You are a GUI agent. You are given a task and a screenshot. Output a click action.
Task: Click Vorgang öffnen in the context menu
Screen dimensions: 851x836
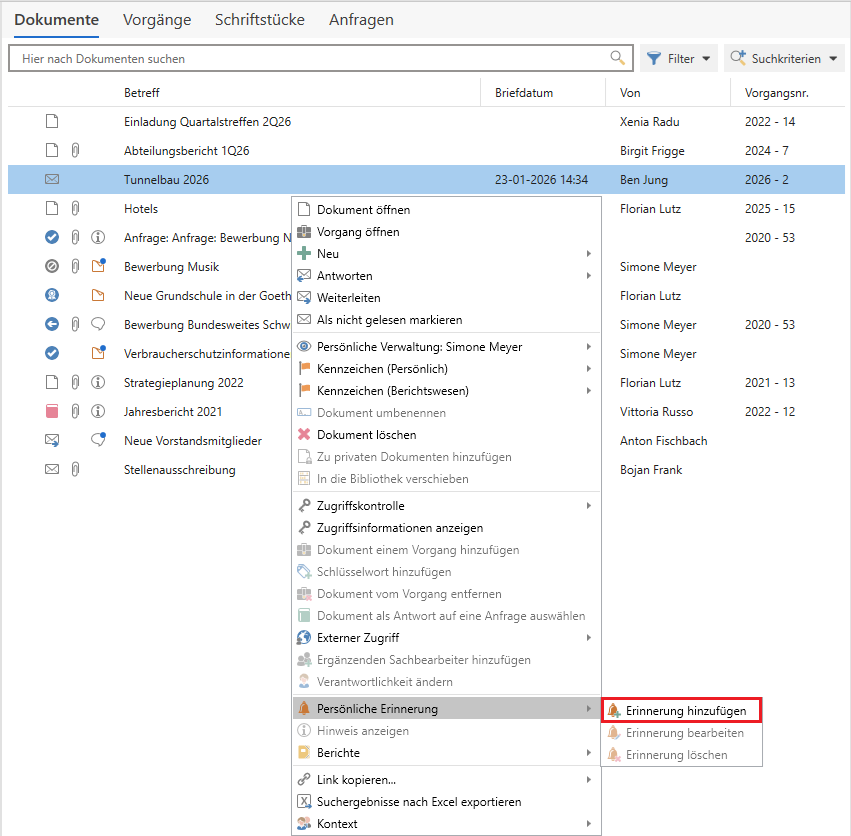[x=447, y=232]
